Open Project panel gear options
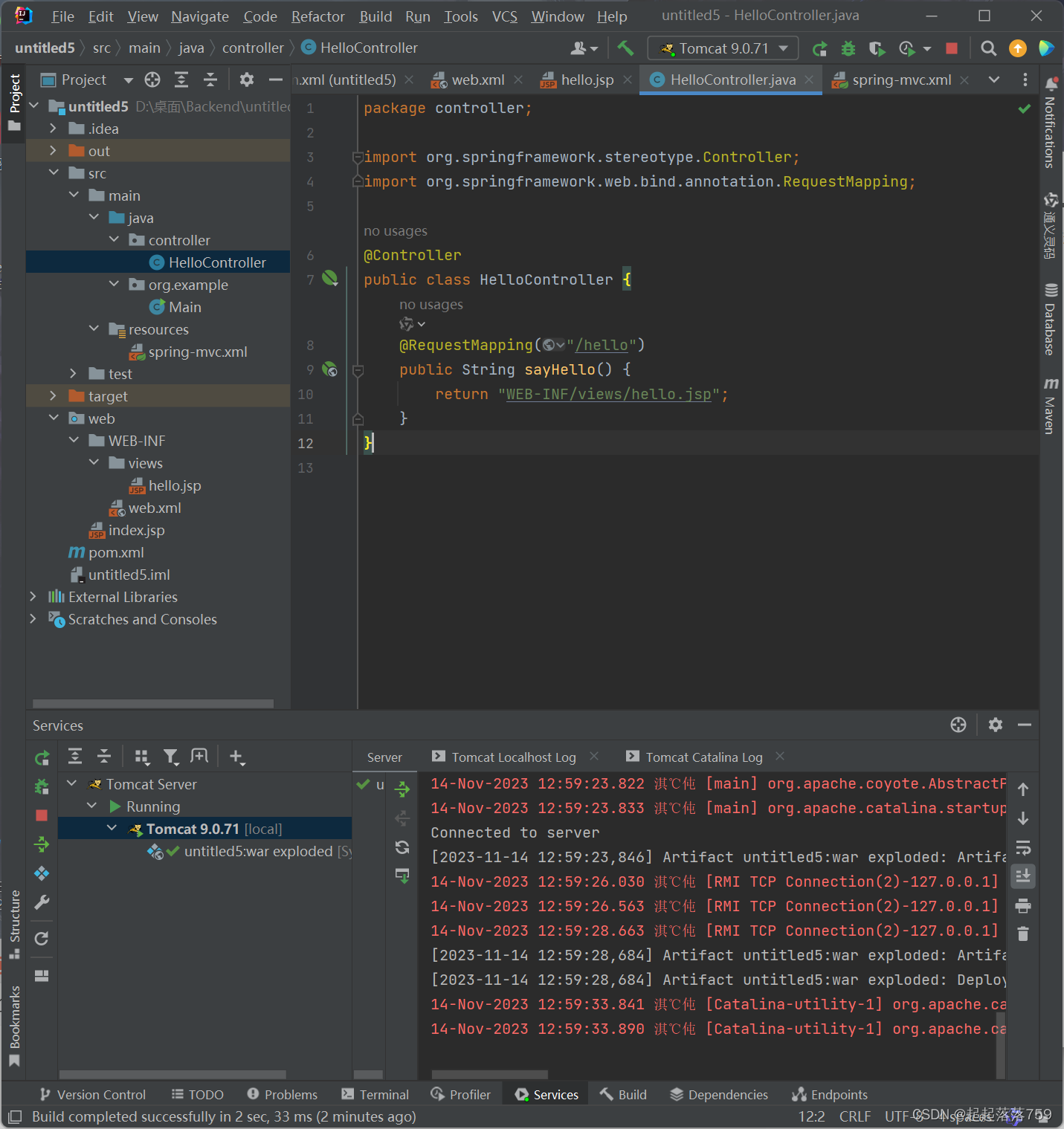This screenshot has height=1129, width=1064. coord(247,80)
